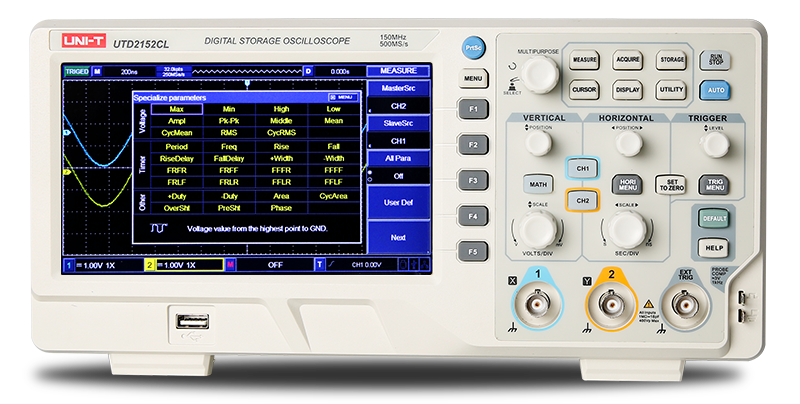800x404 pixels.
Task: Hit the F2 softkey
Action: (x=473, y=145)
